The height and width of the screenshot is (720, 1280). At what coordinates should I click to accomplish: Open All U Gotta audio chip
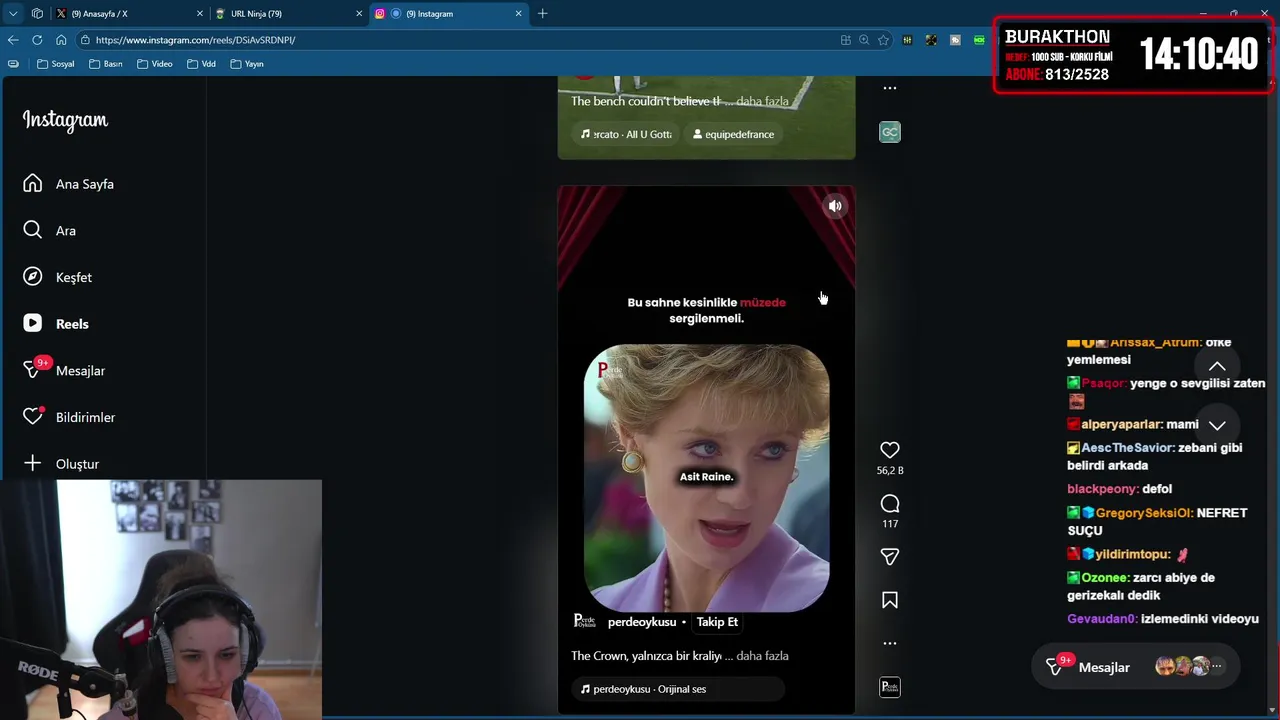coord(626,134)
